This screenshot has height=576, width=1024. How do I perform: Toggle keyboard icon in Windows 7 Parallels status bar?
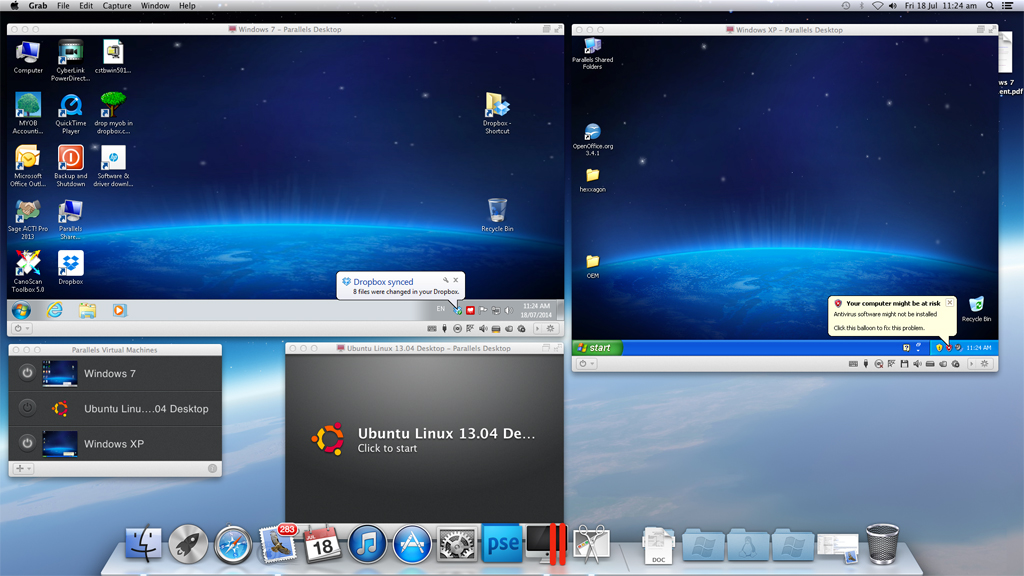[432, 328]
